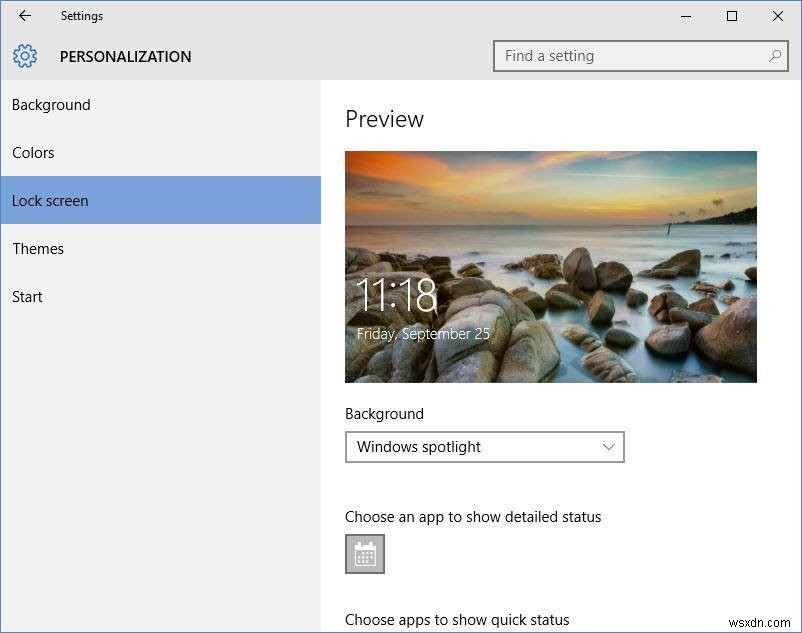Click the PERSONALIZATION page title

click(x=125, y=56)
